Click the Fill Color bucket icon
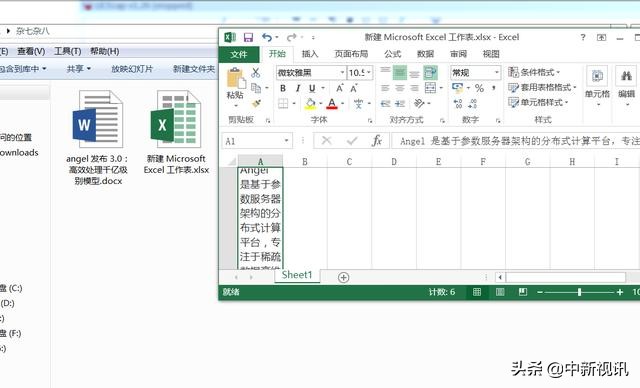Viewport: 640px width, 388px height. tap(310, 104)
